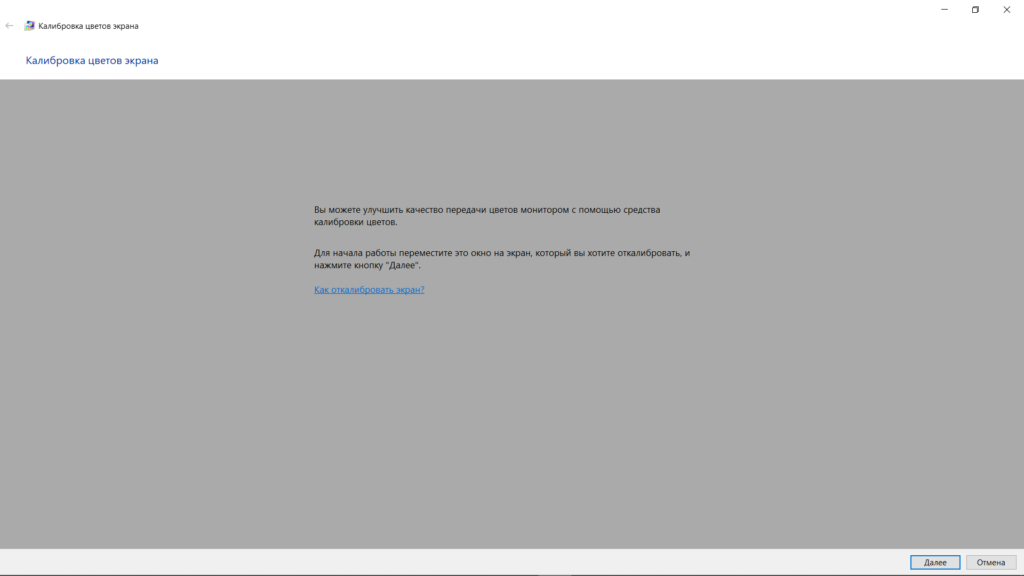Minimize the calibration wizard window
1024x576 pixels.
945,9
